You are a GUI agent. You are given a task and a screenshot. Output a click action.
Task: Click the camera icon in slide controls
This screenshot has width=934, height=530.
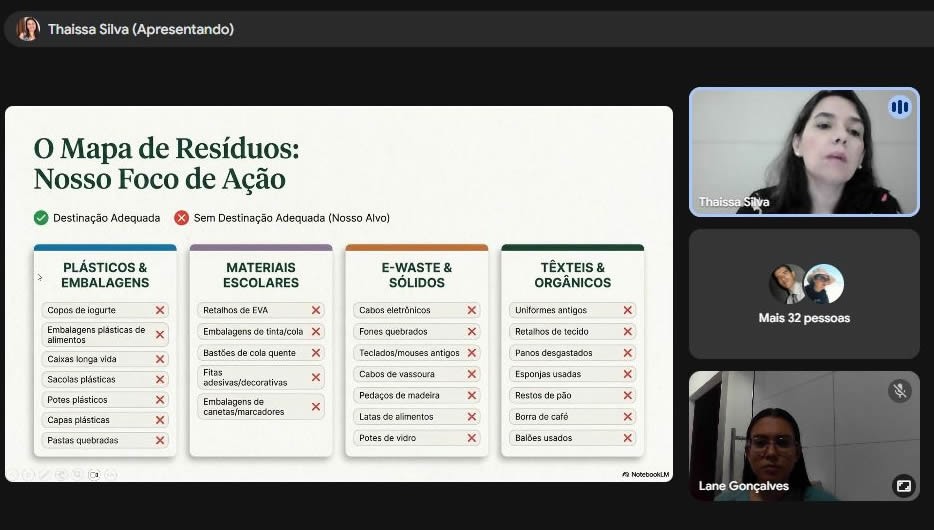(x=94, y=475)
